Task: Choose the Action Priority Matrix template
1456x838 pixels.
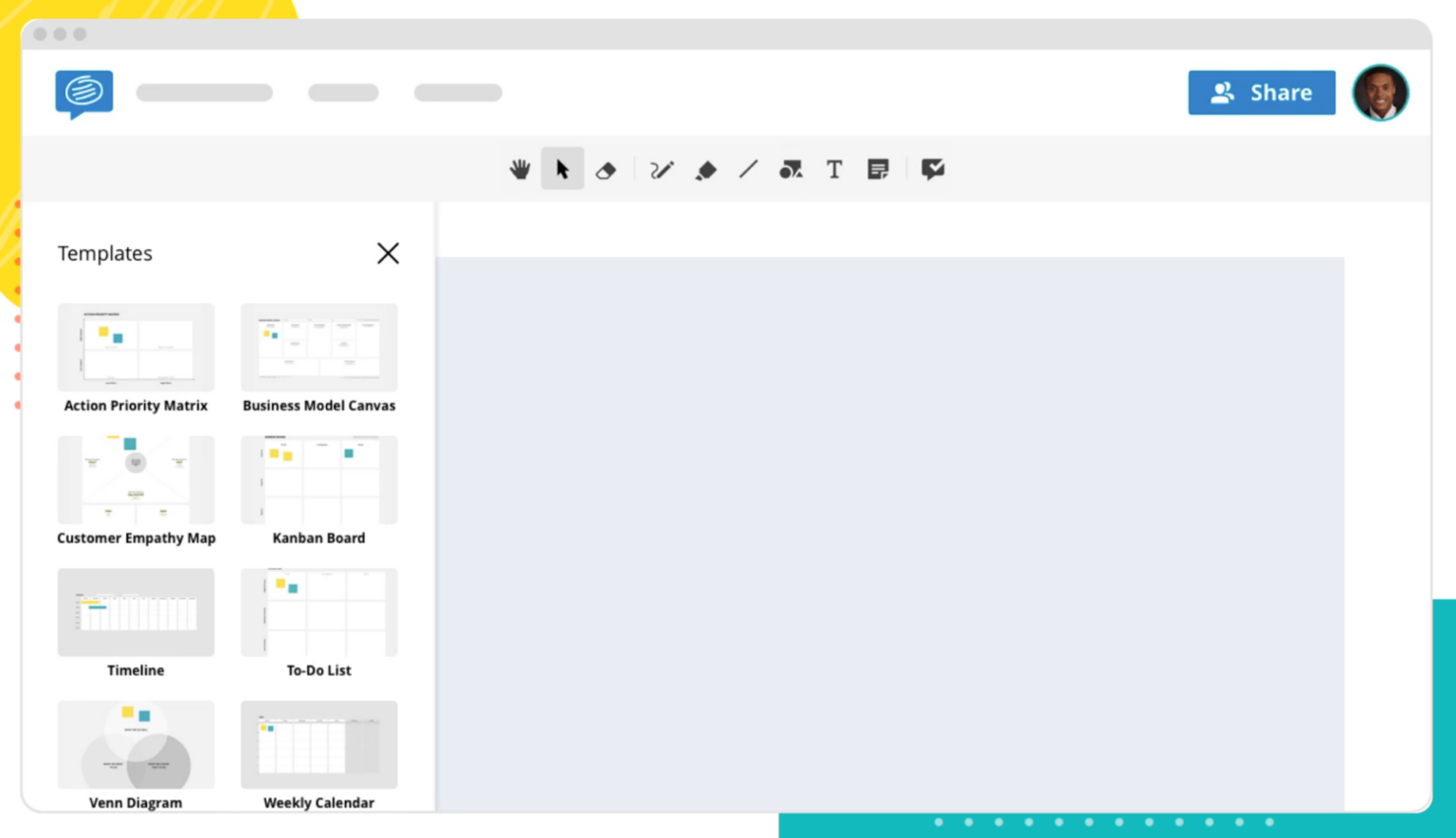Action: pos(136,348)
